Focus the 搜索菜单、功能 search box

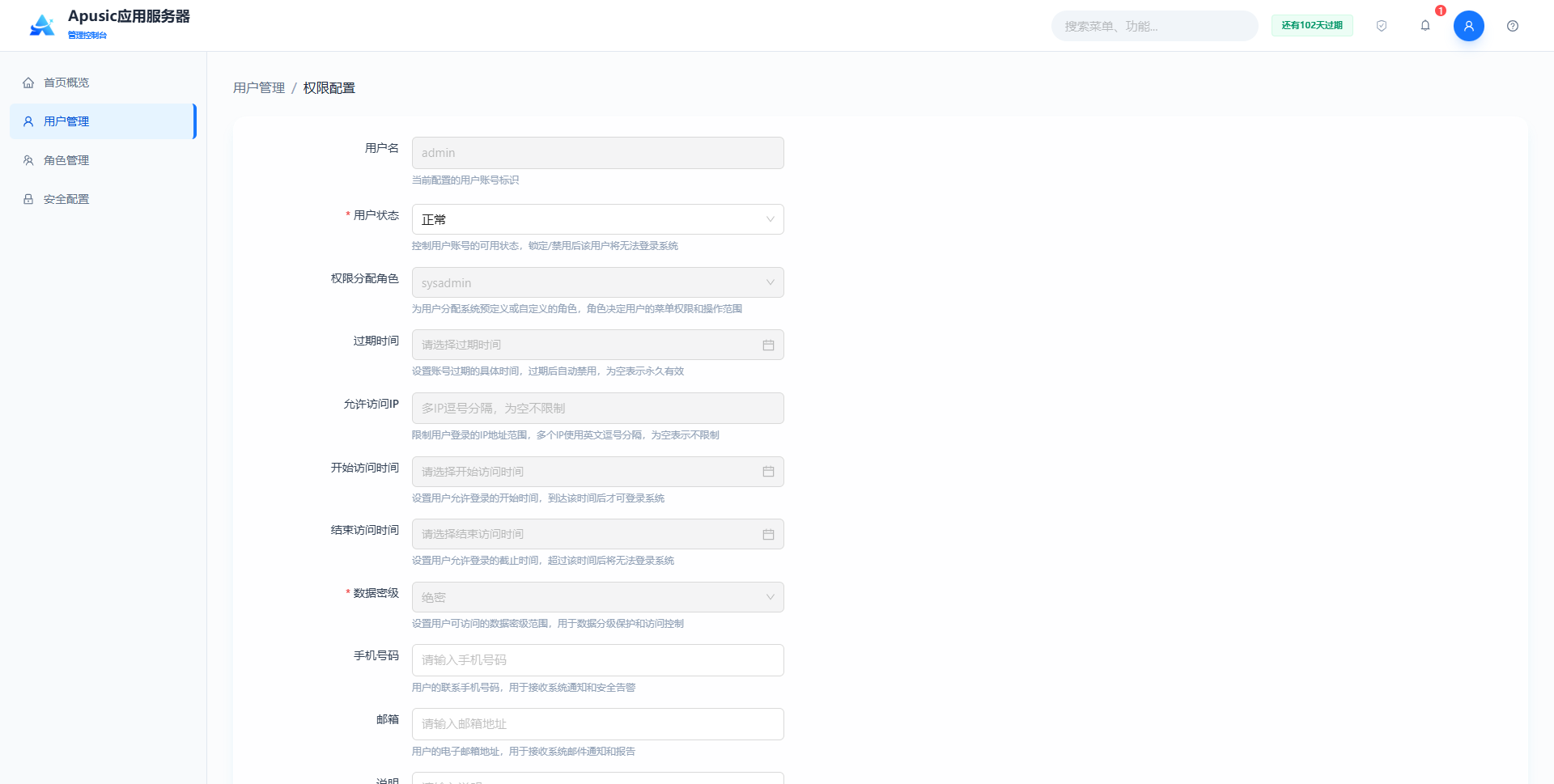(1154, 26)
